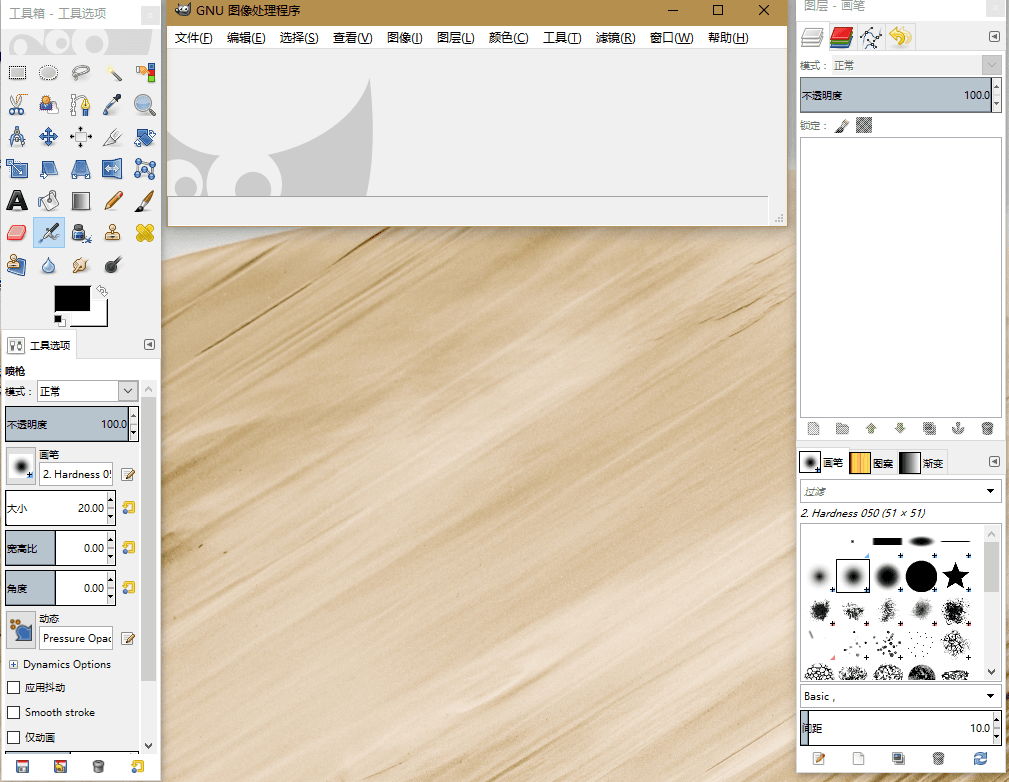
Task: Select the Bucket Fill tool
Action: click(x=49, y=201)
